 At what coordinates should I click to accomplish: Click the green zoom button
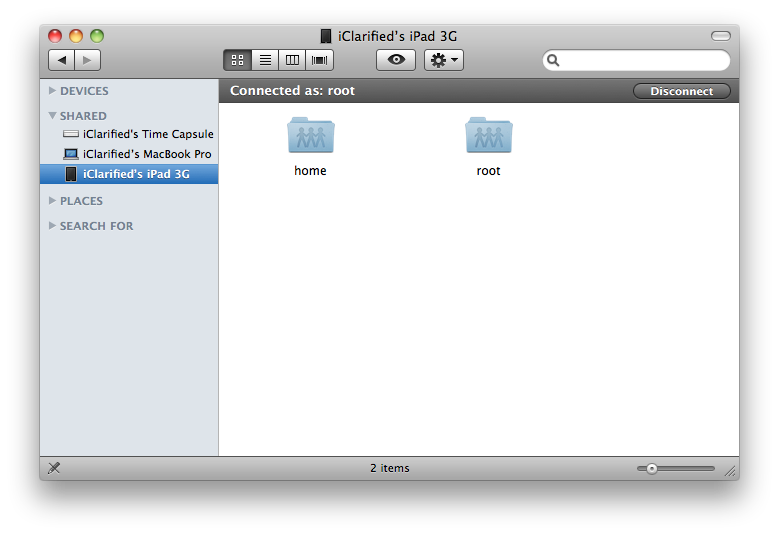[97, 36]
